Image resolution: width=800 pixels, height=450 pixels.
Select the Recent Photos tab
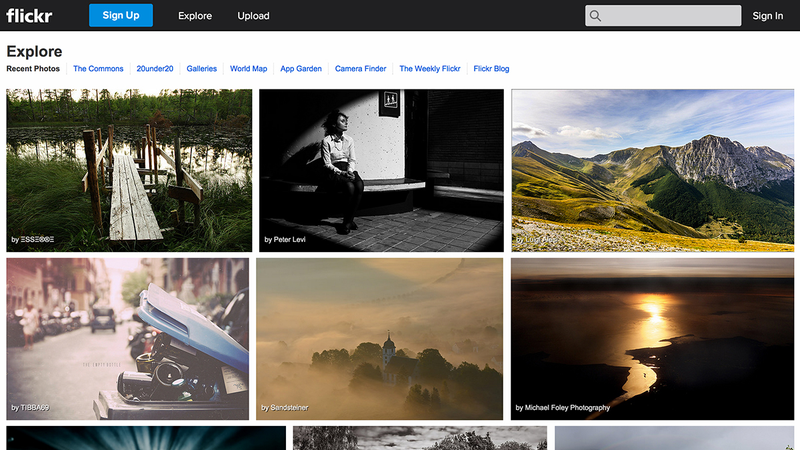[x=33, y=68]
